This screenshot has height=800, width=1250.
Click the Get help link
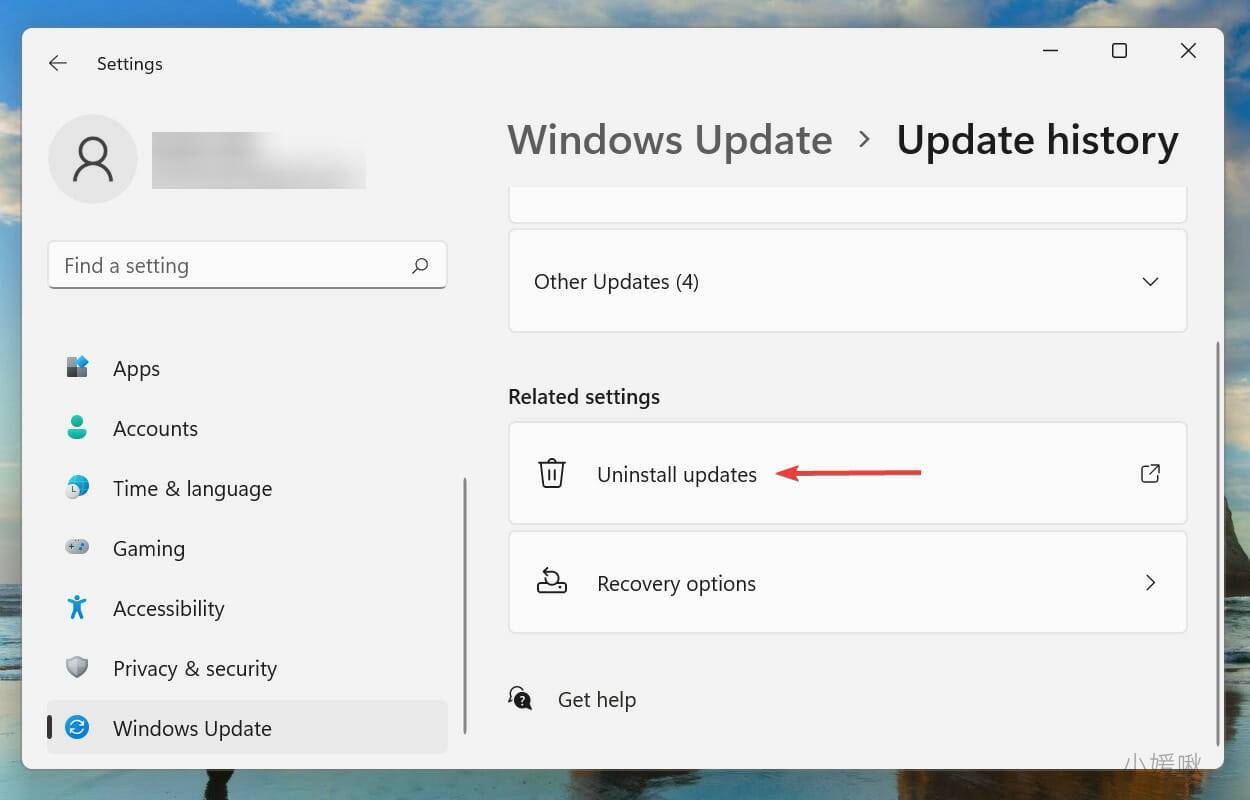(x=597, y=699)
